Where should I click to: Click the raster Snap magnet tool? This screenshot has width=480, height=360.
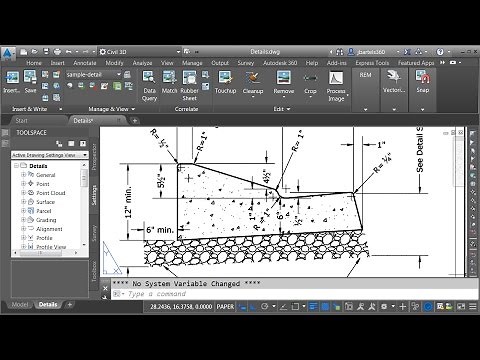423,77
